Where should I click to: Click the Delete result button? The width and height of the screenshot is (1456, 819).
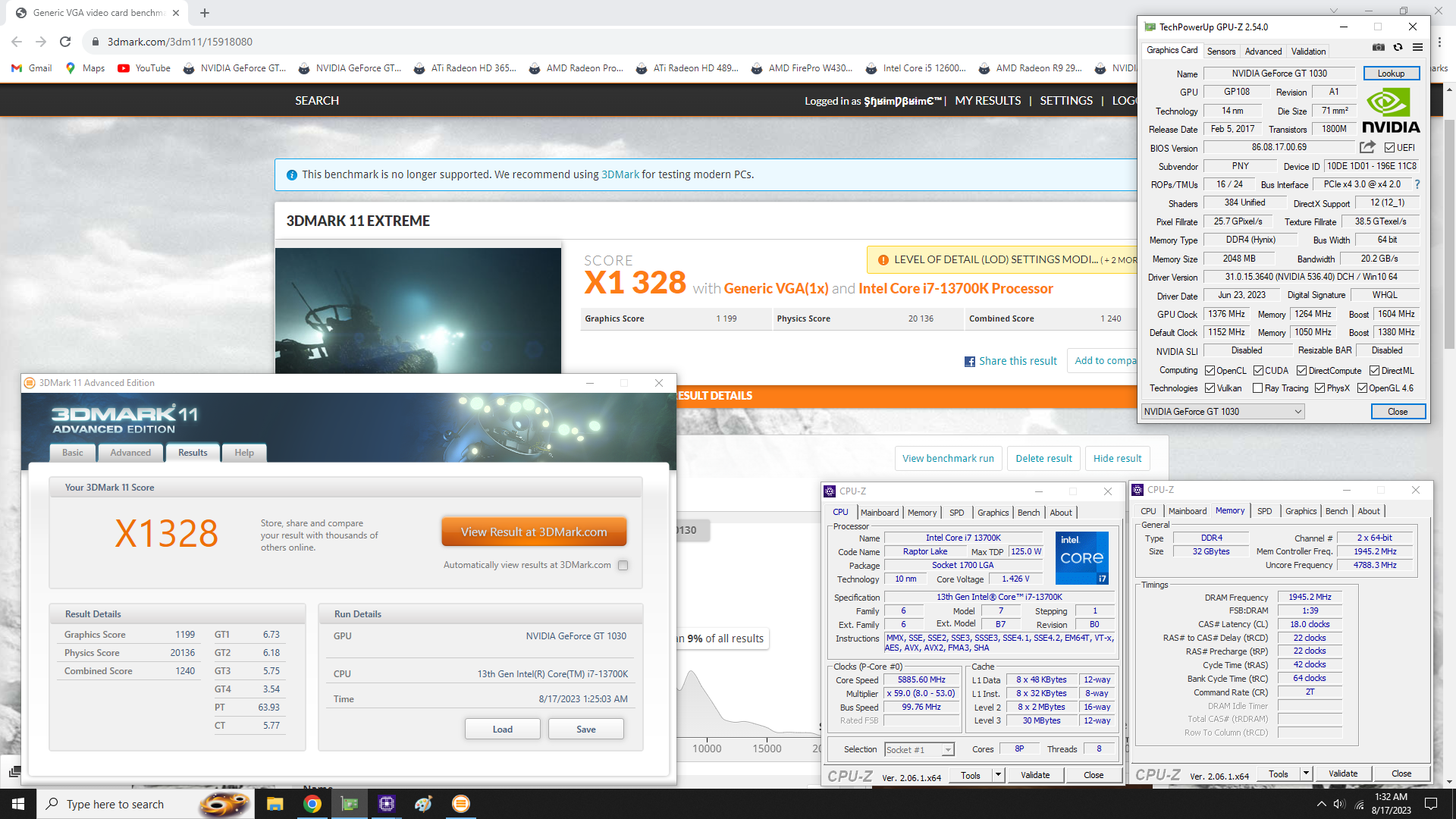click(1043, 459)
